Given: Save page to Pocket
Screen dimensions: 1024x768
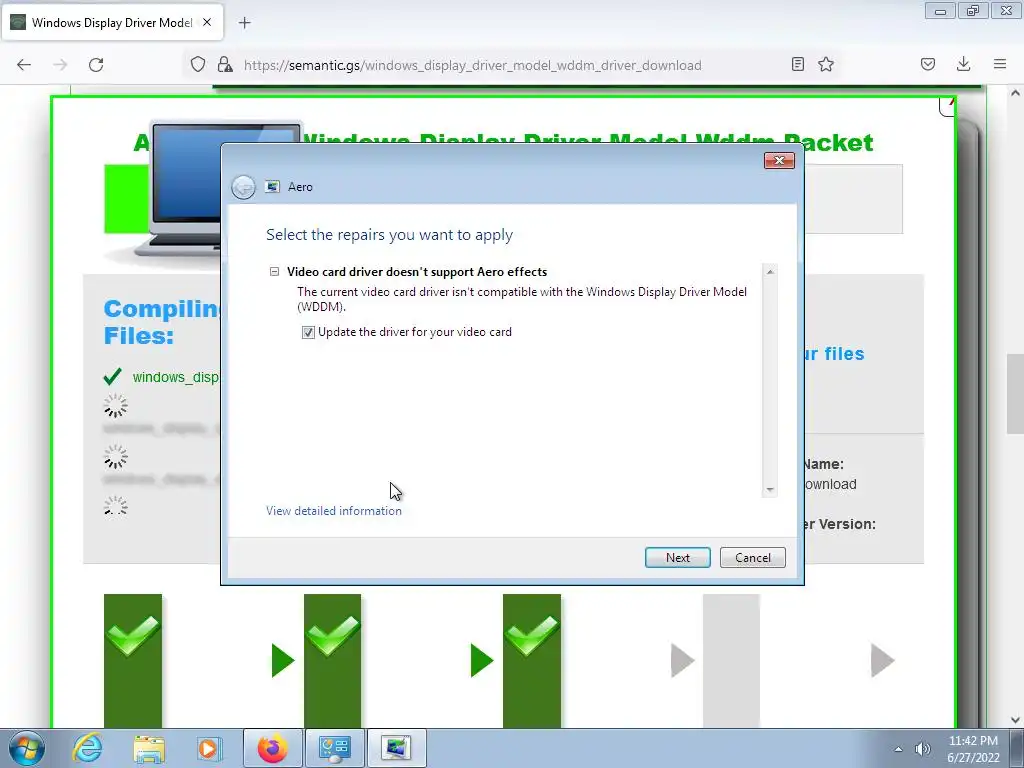Looking at the screenshot, I should coord(928,64).
